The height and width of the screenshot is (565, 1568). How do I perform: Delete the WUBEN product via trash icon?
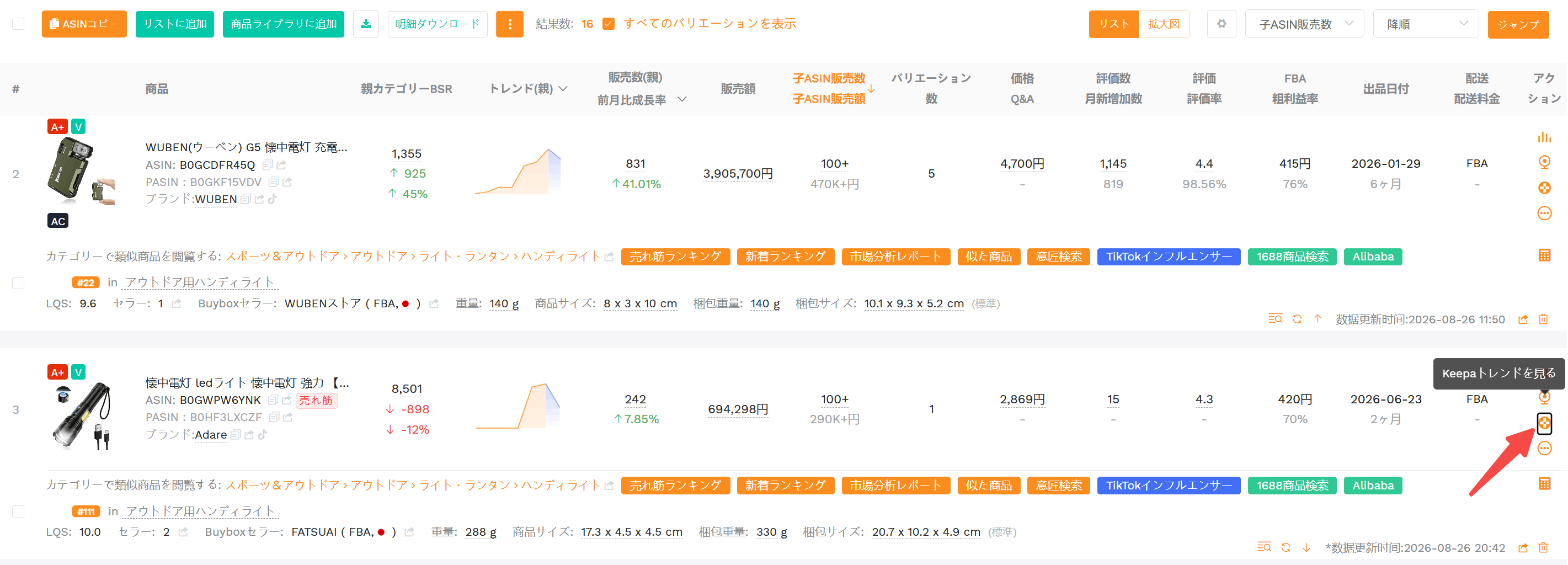coord(1543,319)
